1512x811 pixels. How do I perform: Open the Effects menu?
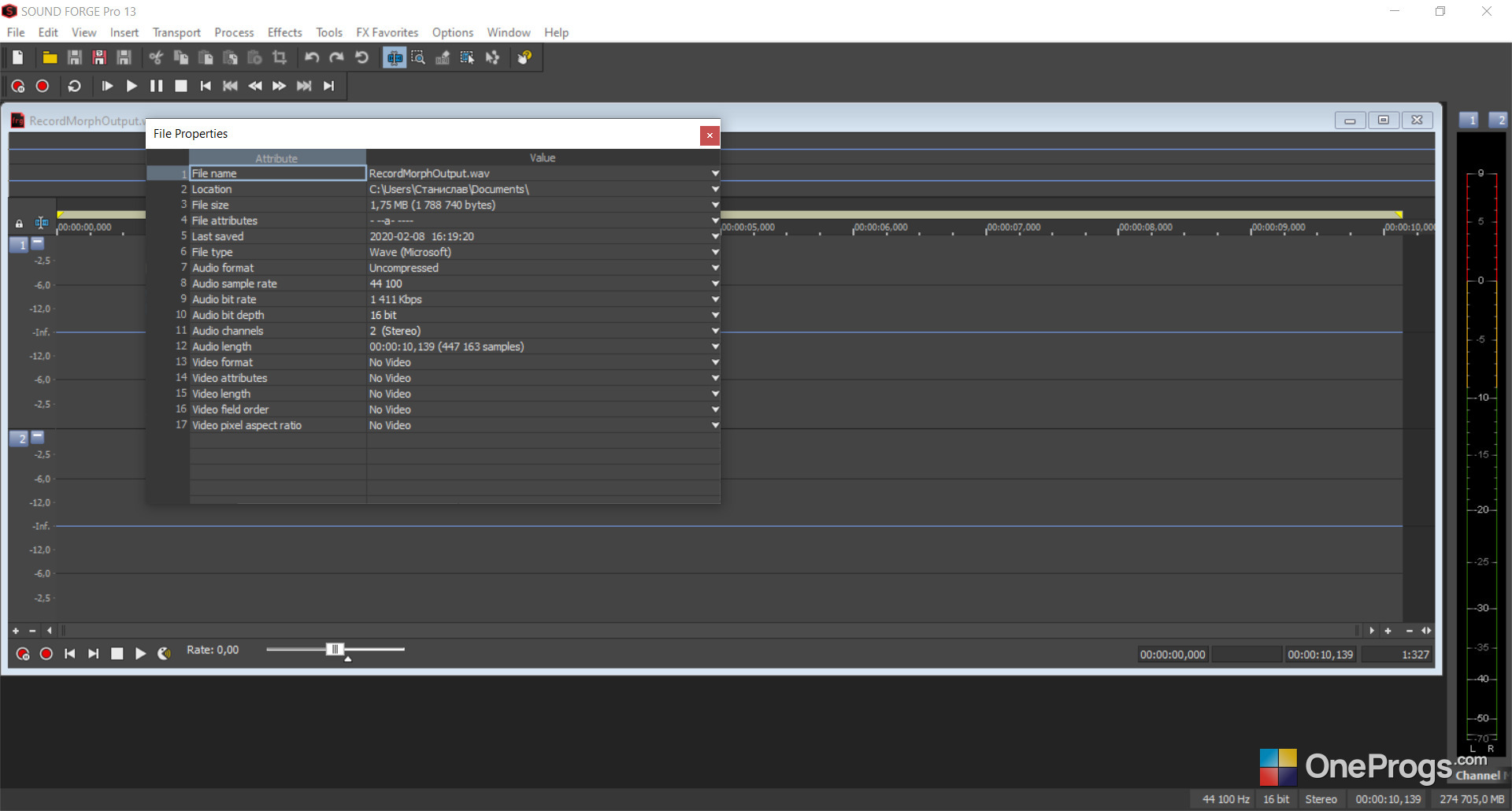(285, 32)
